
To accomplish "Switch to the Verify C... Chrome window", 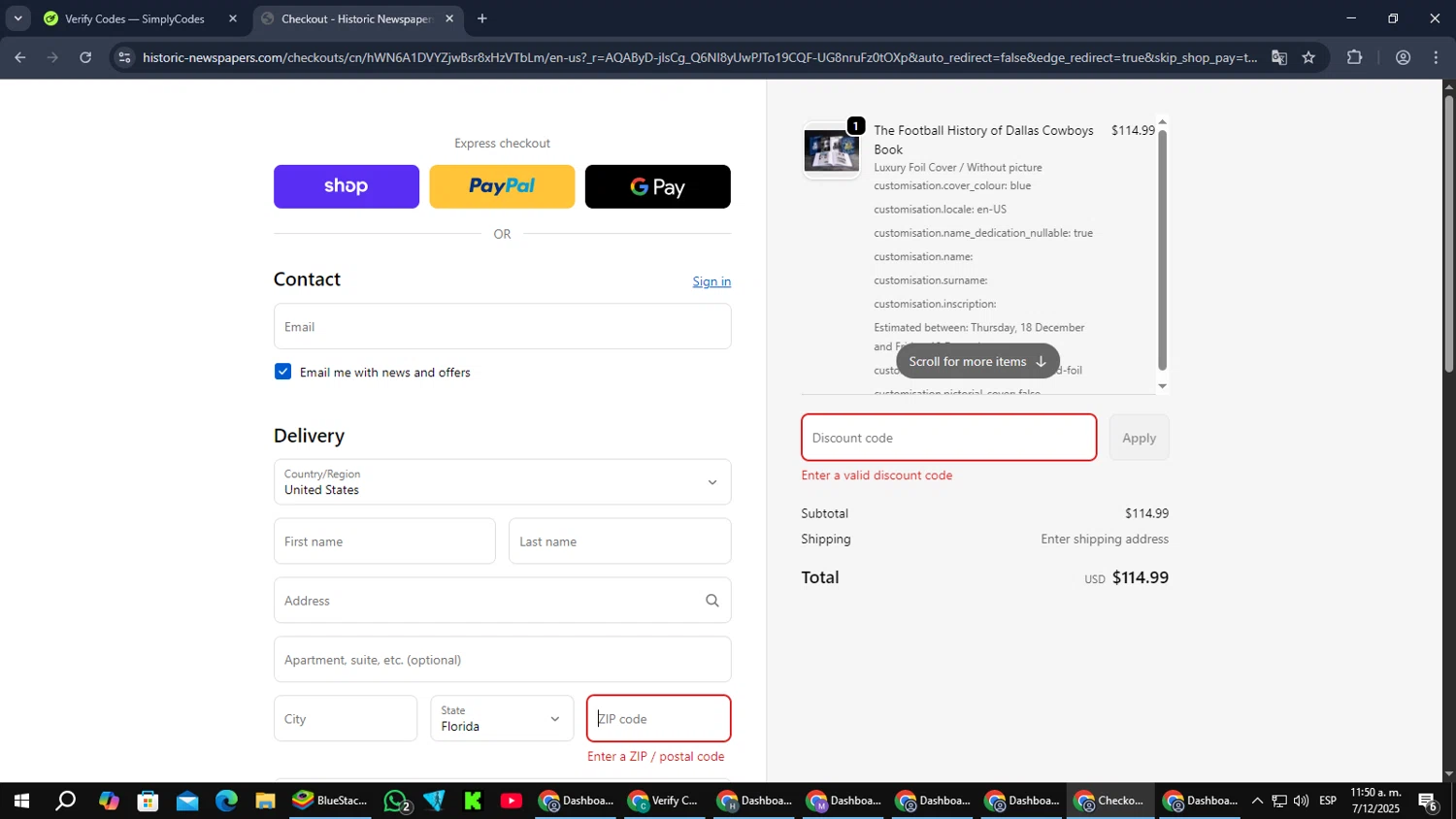I will [665, 802].
